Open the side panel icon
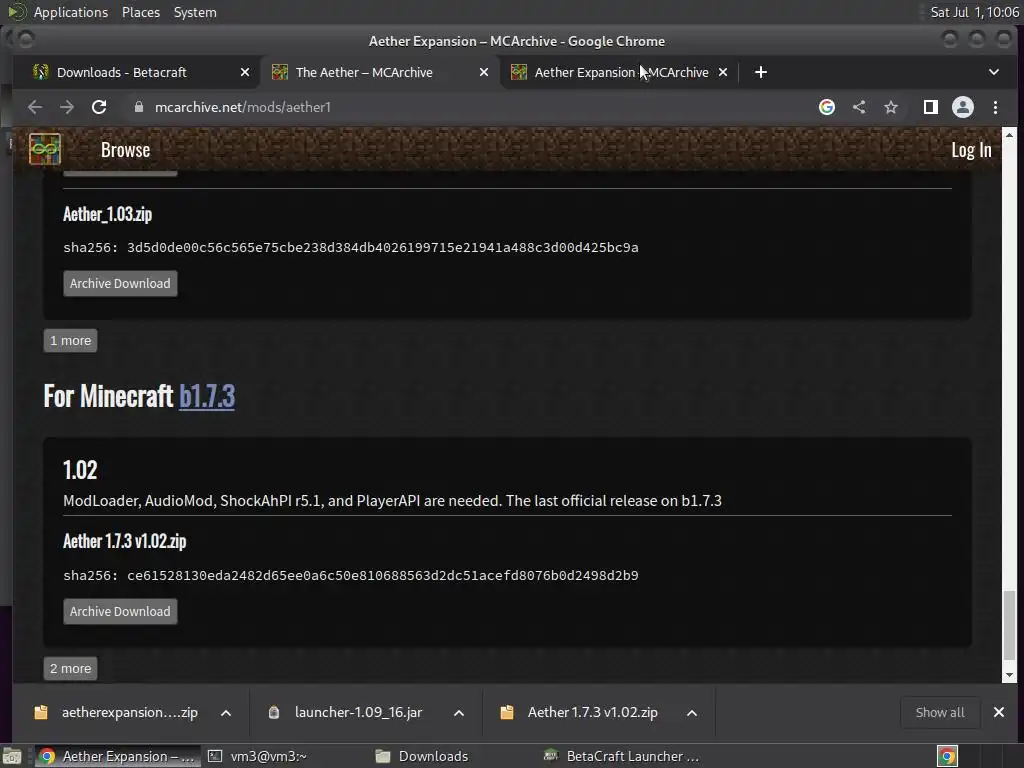This screenshot has height=768, width=1024. (x=931, y=107)
